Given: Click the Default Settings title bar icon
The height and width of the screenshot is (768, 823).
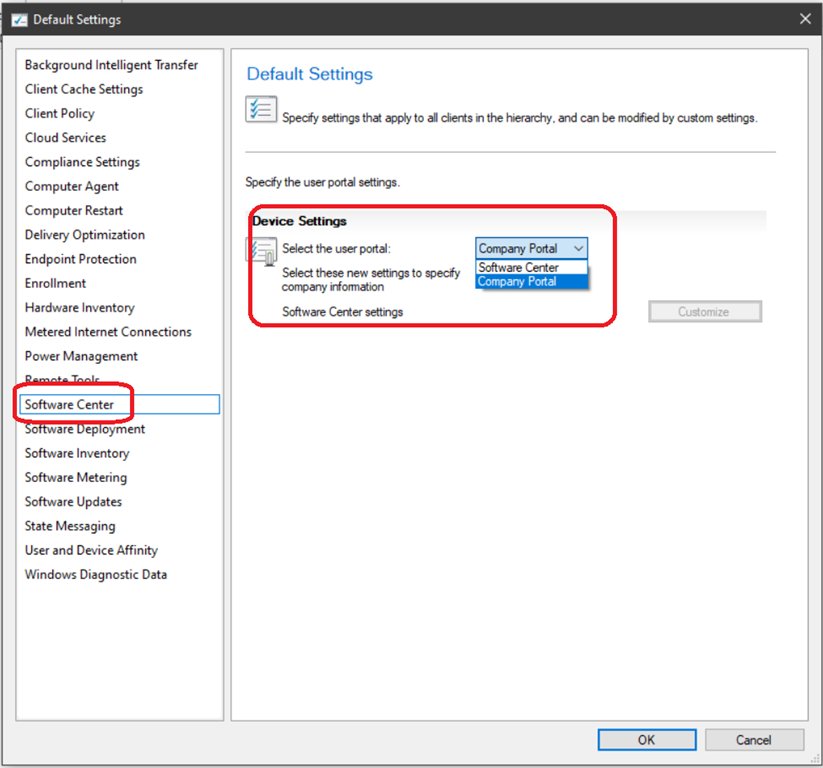Looking at the screenshot, I should [18, 19].
